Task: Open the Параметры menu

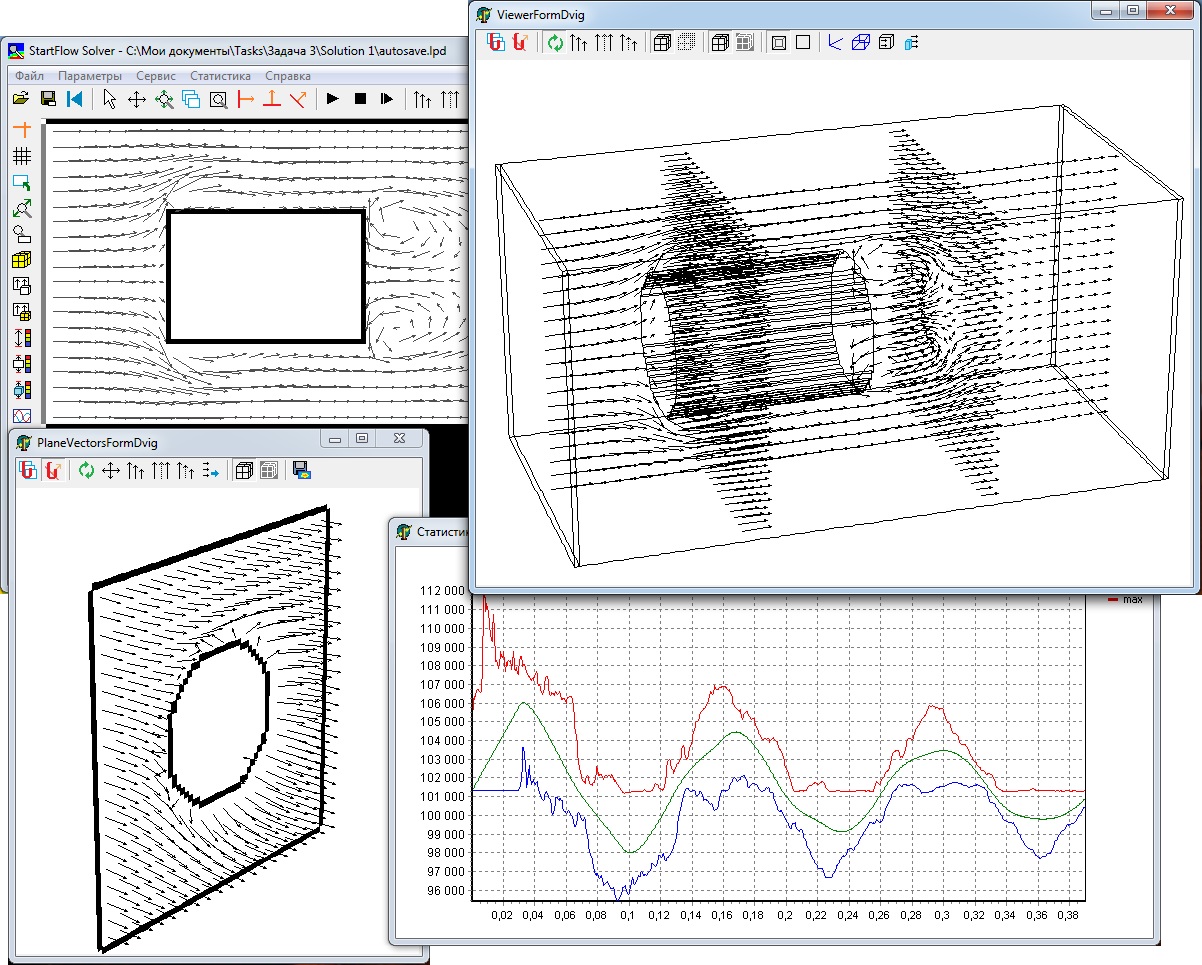Action: [90, 76]
